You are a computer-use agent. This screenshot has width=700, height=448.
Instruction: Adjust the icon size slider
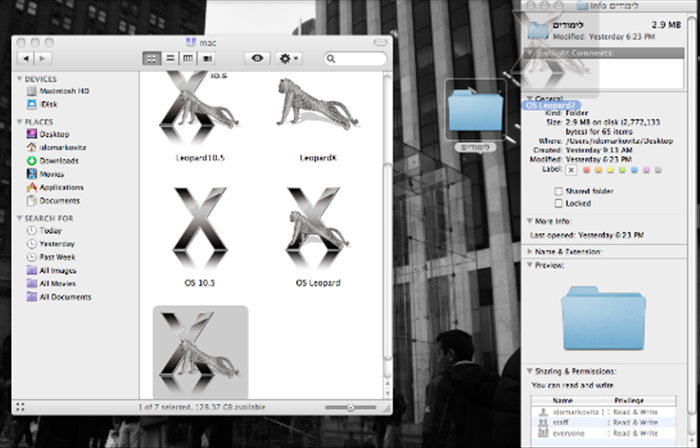click(350, 407)
